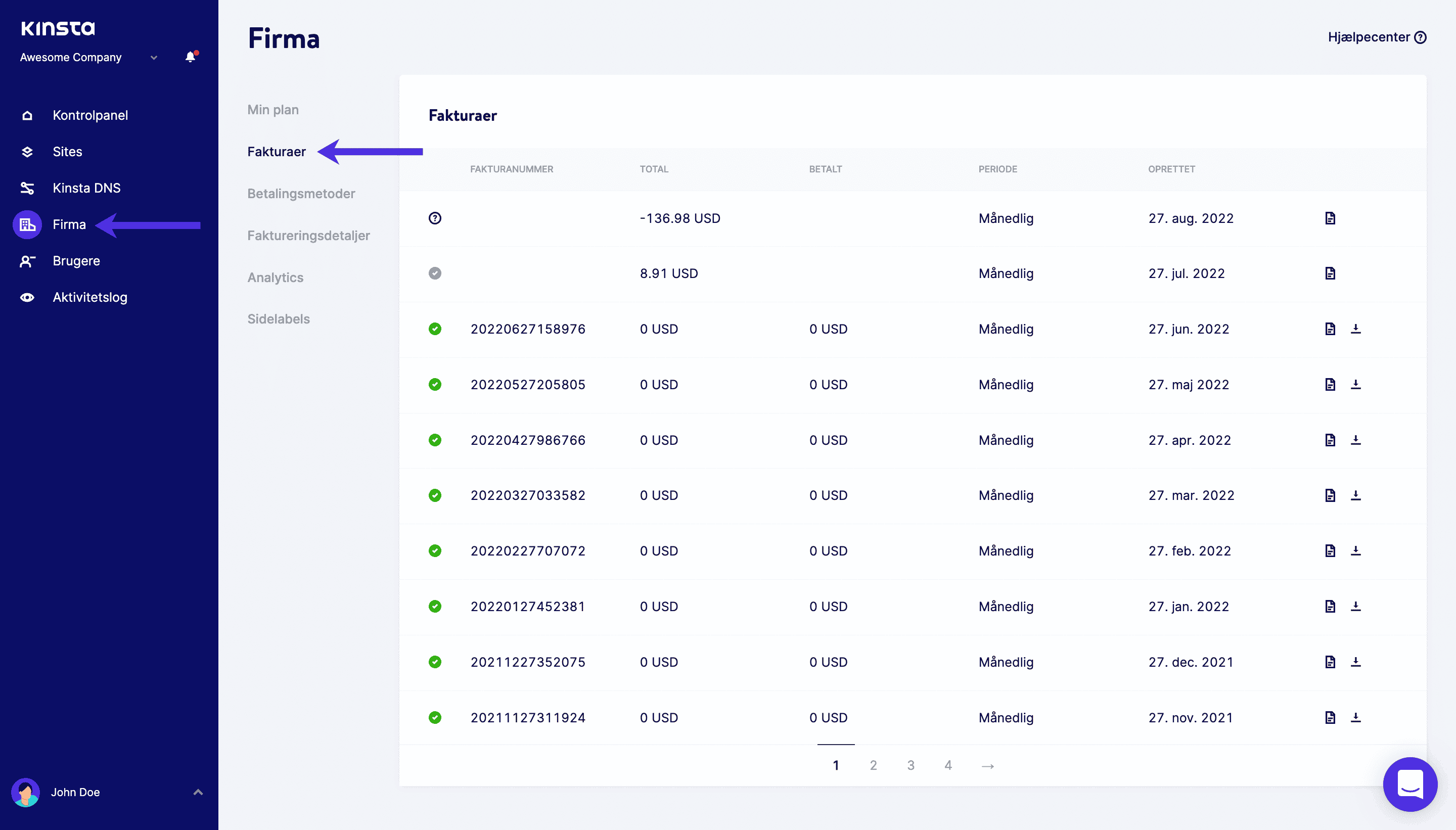This screenshot has width=1456, height=830.
Task: View invoice document 20220627158976
Action: click(1330, 329)
